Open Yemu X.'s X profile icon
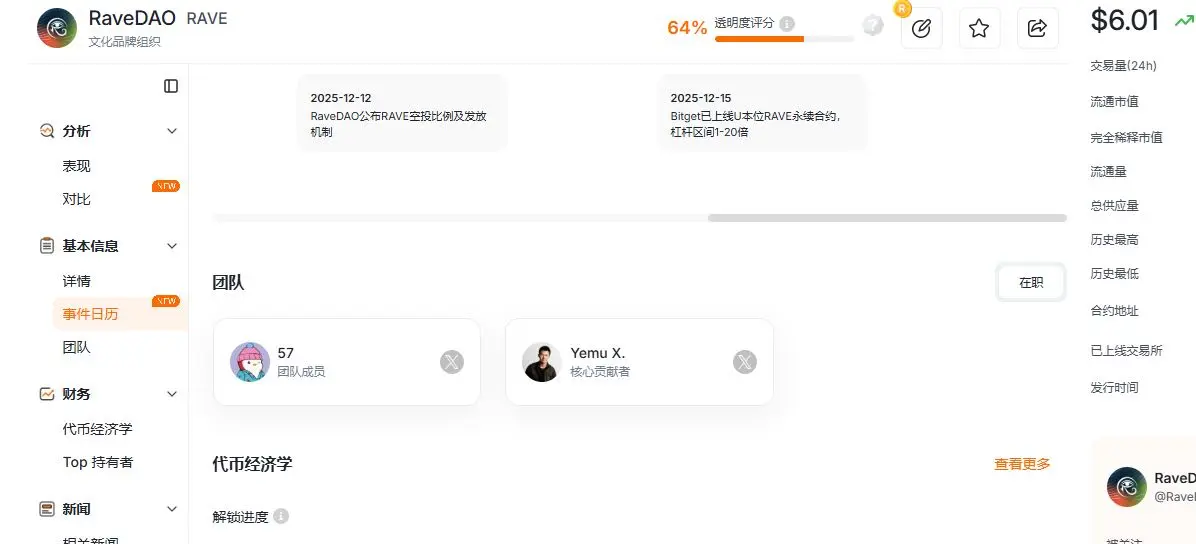 pos(745,362)
